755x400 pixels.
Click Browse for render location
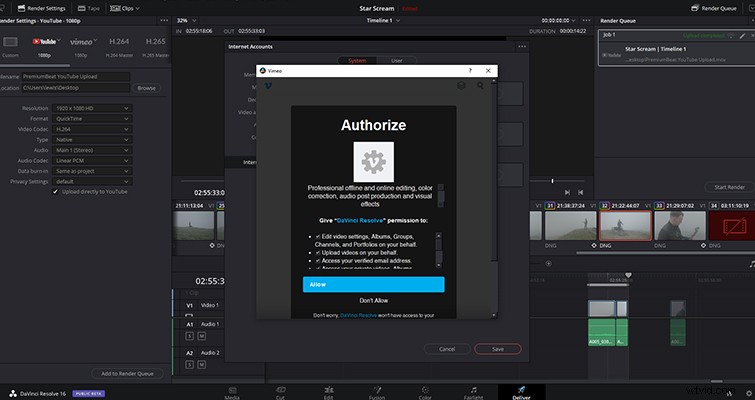coord(146,88)
